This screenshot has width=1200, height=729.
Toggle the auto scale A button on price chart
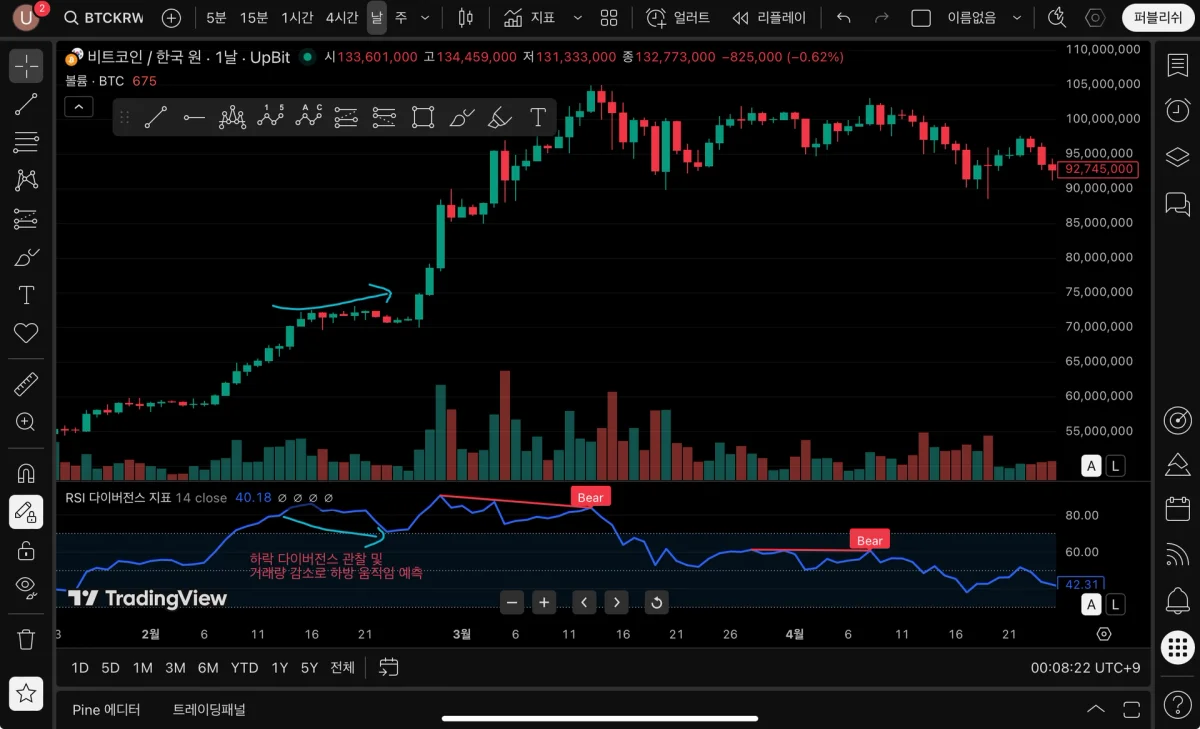[1092, 465]
